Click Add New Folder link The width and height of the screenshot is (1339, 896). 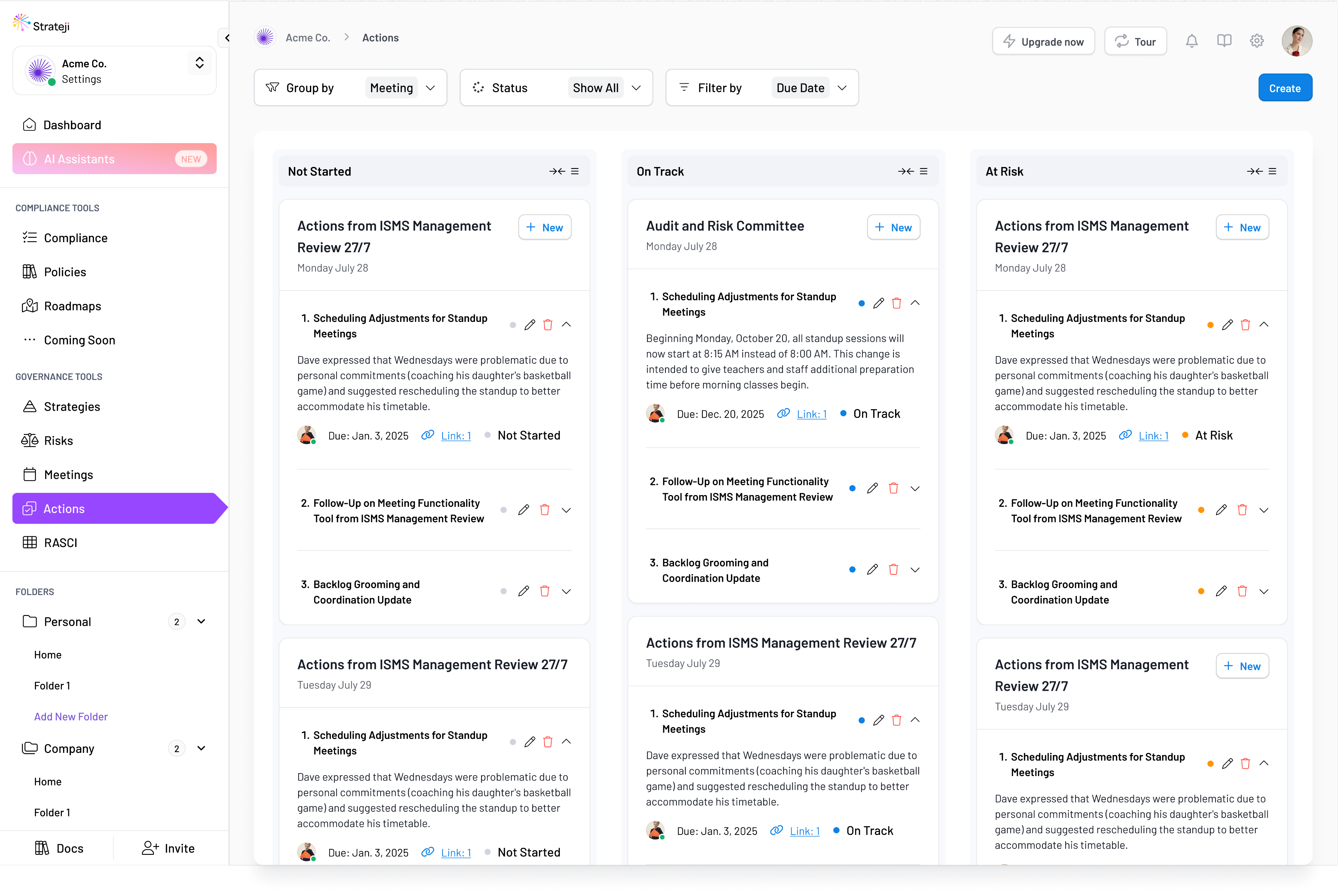71,717
